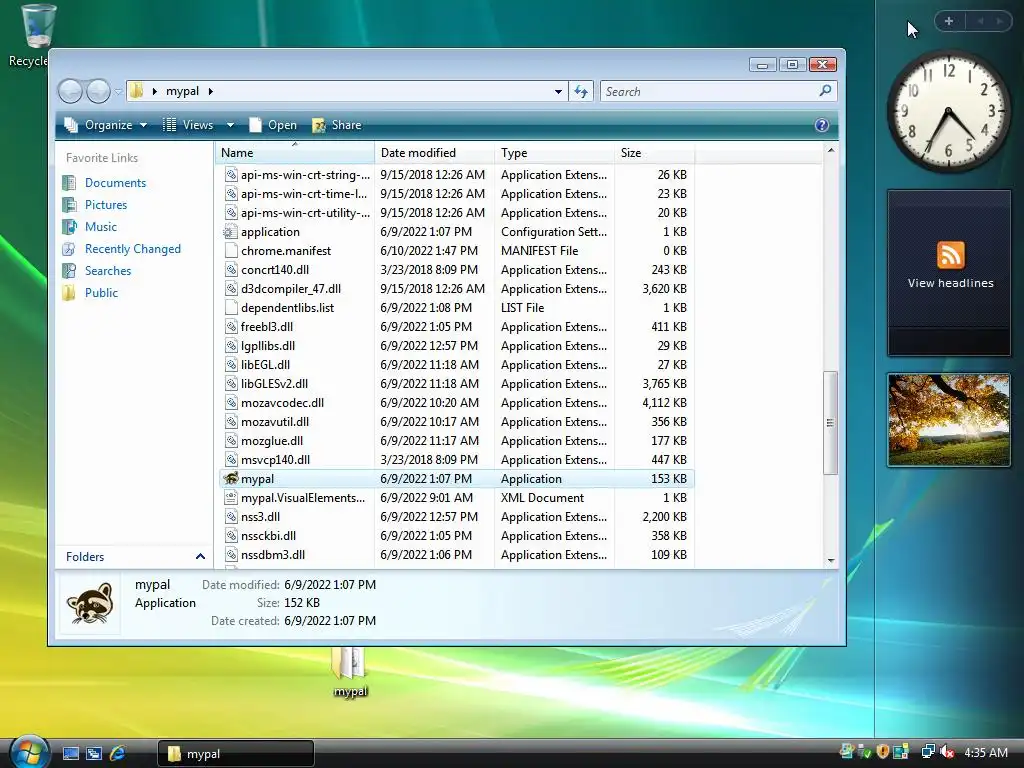1024x768 pixels.
Task: Open recent pages dropdown next to Forward
Action: coord(118,92)
